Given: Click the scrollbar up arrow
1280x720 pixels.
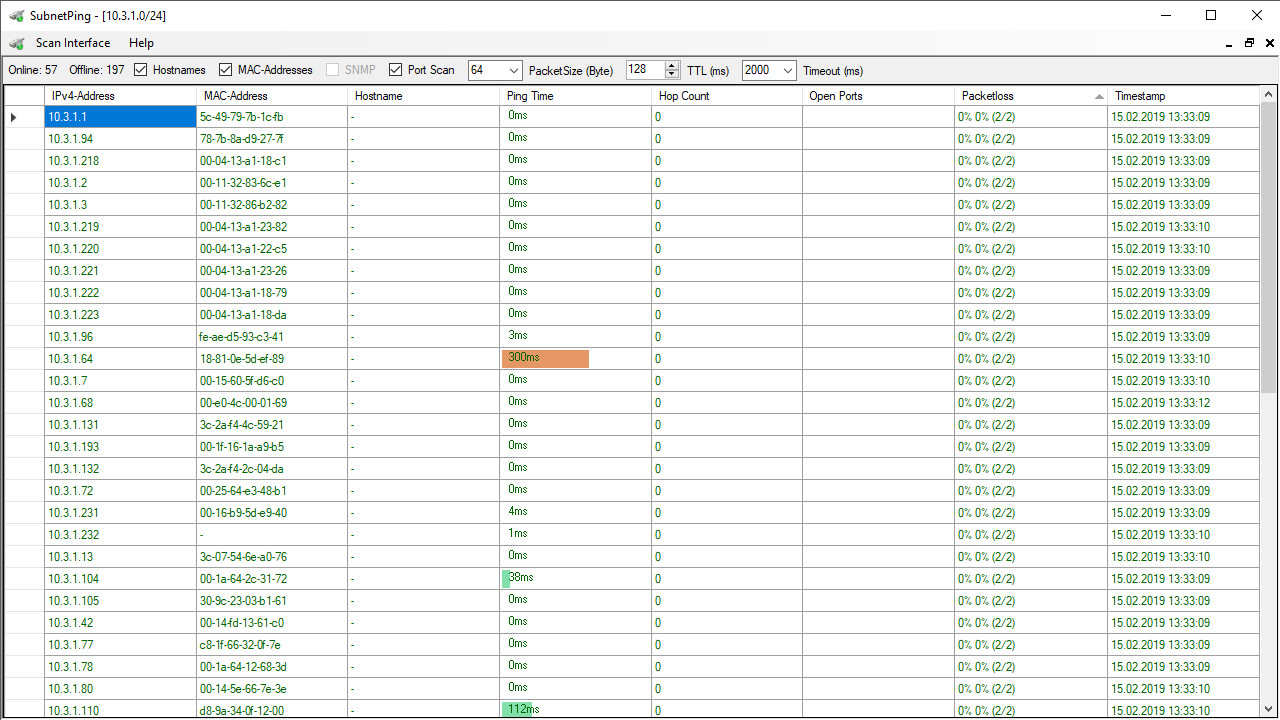Looking at the screenshot, I should pyautogui.click(x=1269, y=95).
